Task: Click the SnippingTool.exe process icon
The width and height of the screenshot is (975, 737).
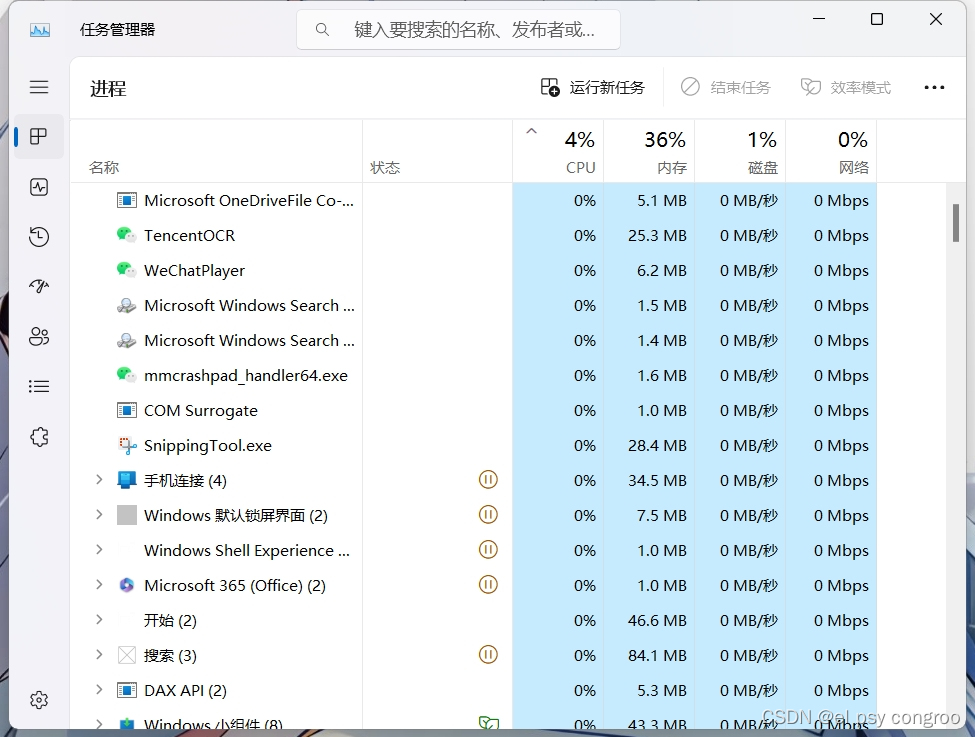Action: pyautogui.click(x=127, y=445)
